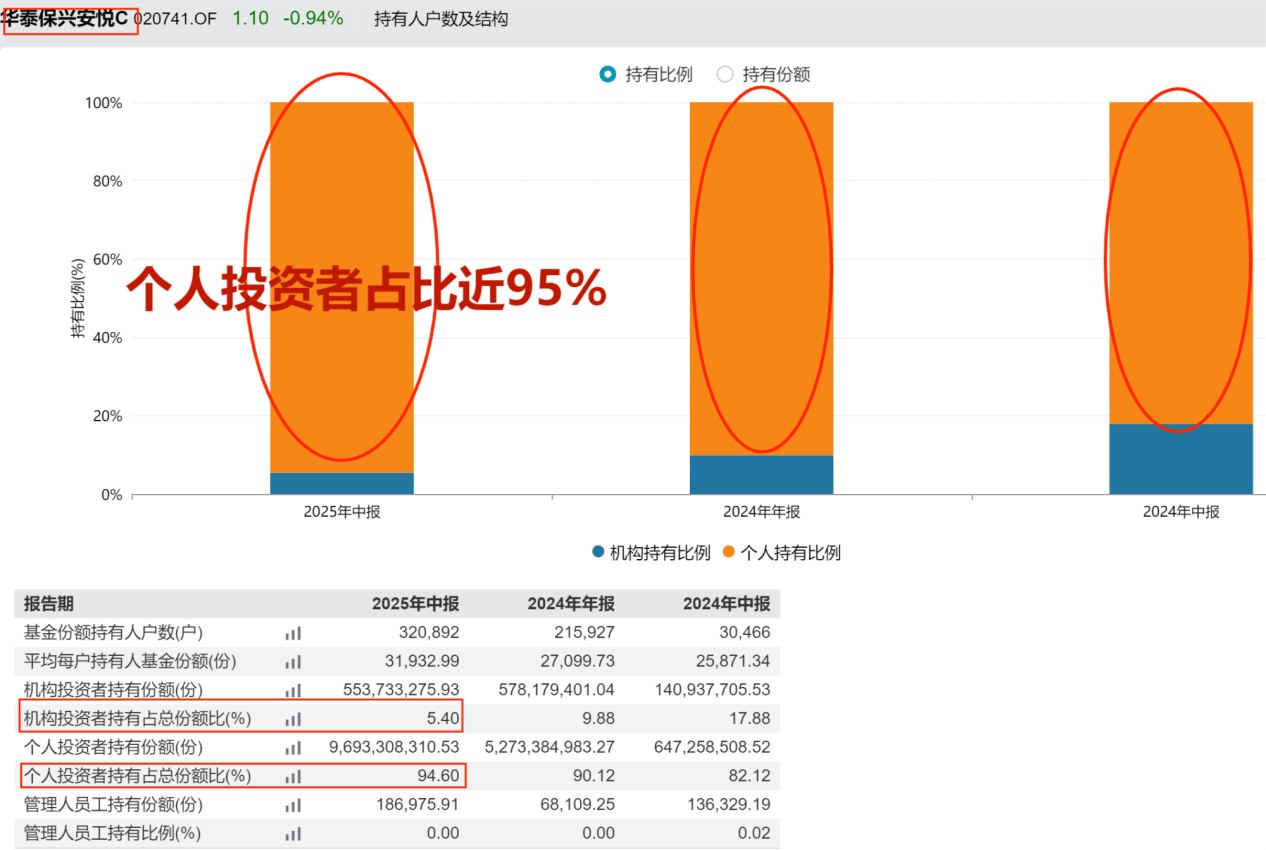This screenshot has width=1266, height=850.
Task: Click the fund code 020741.OF
Action: 177,19
